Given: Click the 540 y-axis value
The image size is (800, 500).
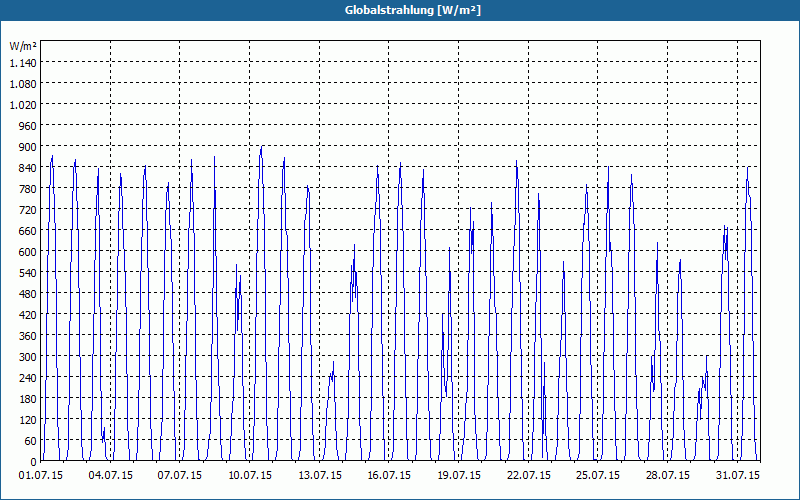Looking at the screenshot, I should point(28,273).
